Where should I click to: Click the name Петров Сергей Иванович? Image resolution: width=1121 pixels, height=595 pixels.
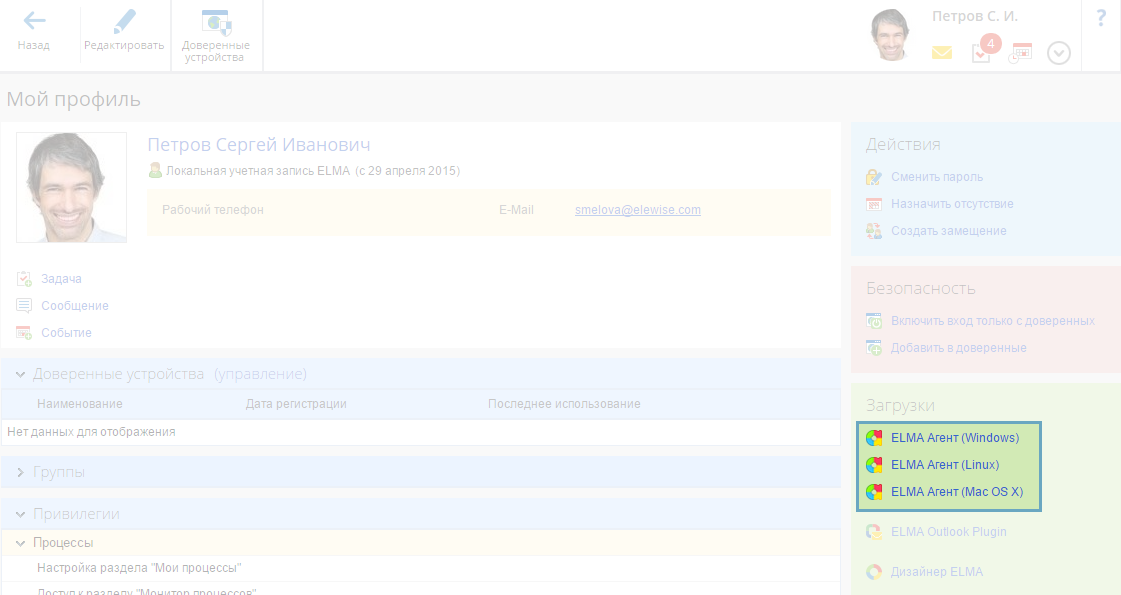pyautogui.click(x=259, y=144)
